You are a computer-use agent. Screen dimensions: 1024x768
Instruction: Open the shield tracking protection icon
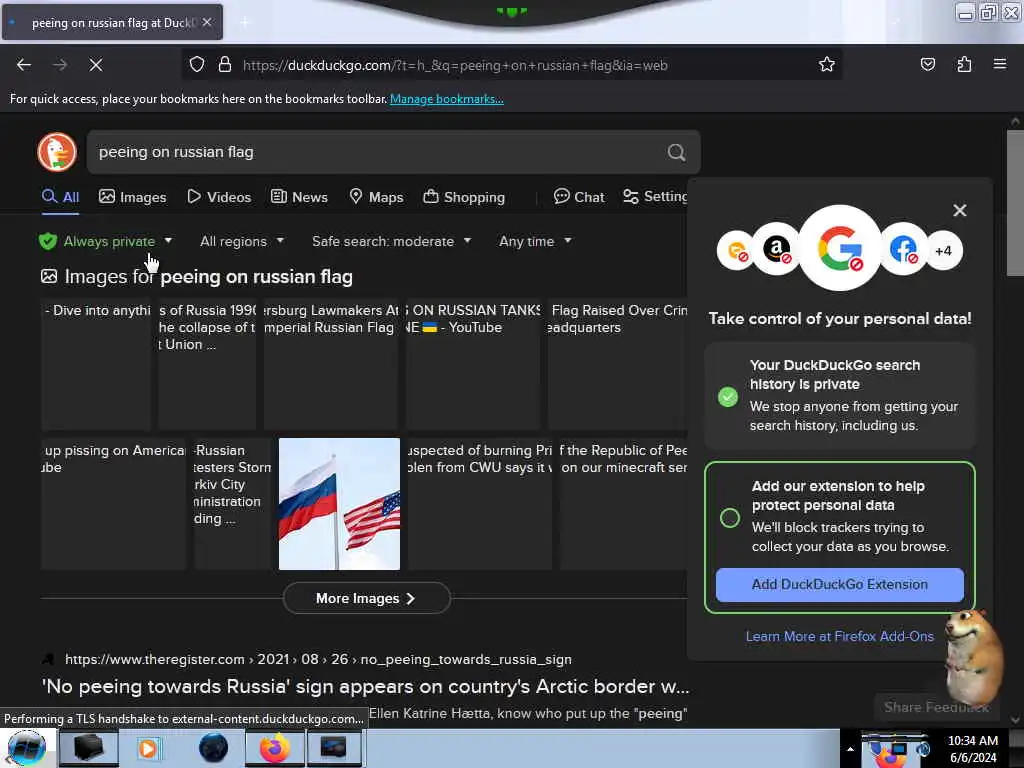[197, 65]
